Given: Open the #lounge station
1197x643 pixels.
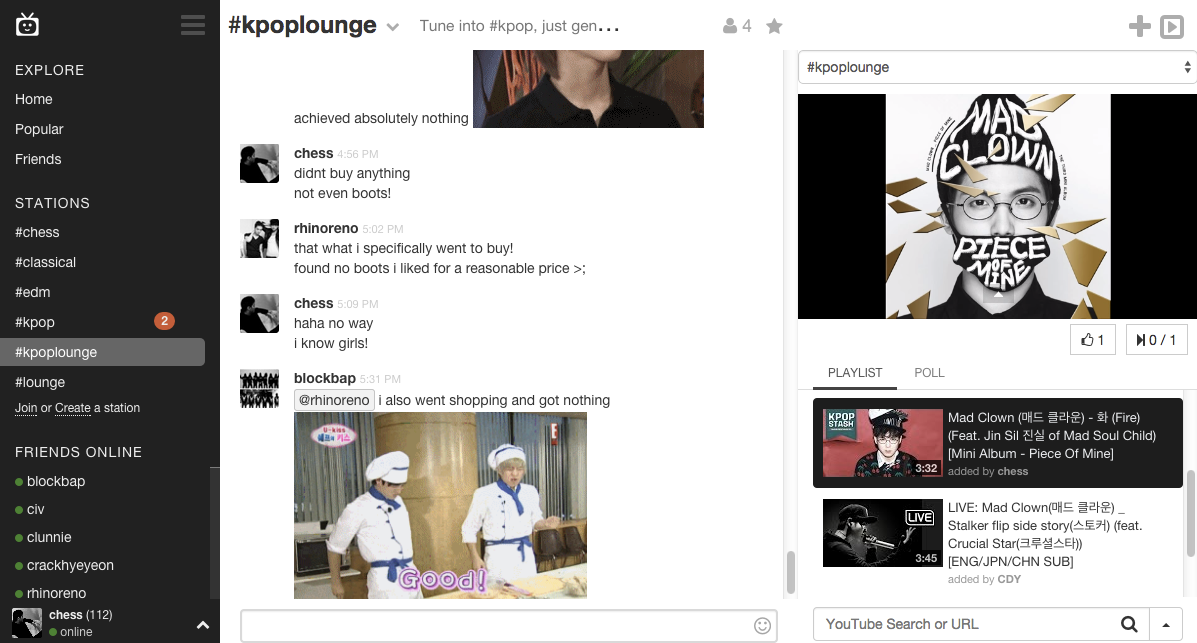Looking at the screenshot, I should pyautogui.click(x=40, y=382).
